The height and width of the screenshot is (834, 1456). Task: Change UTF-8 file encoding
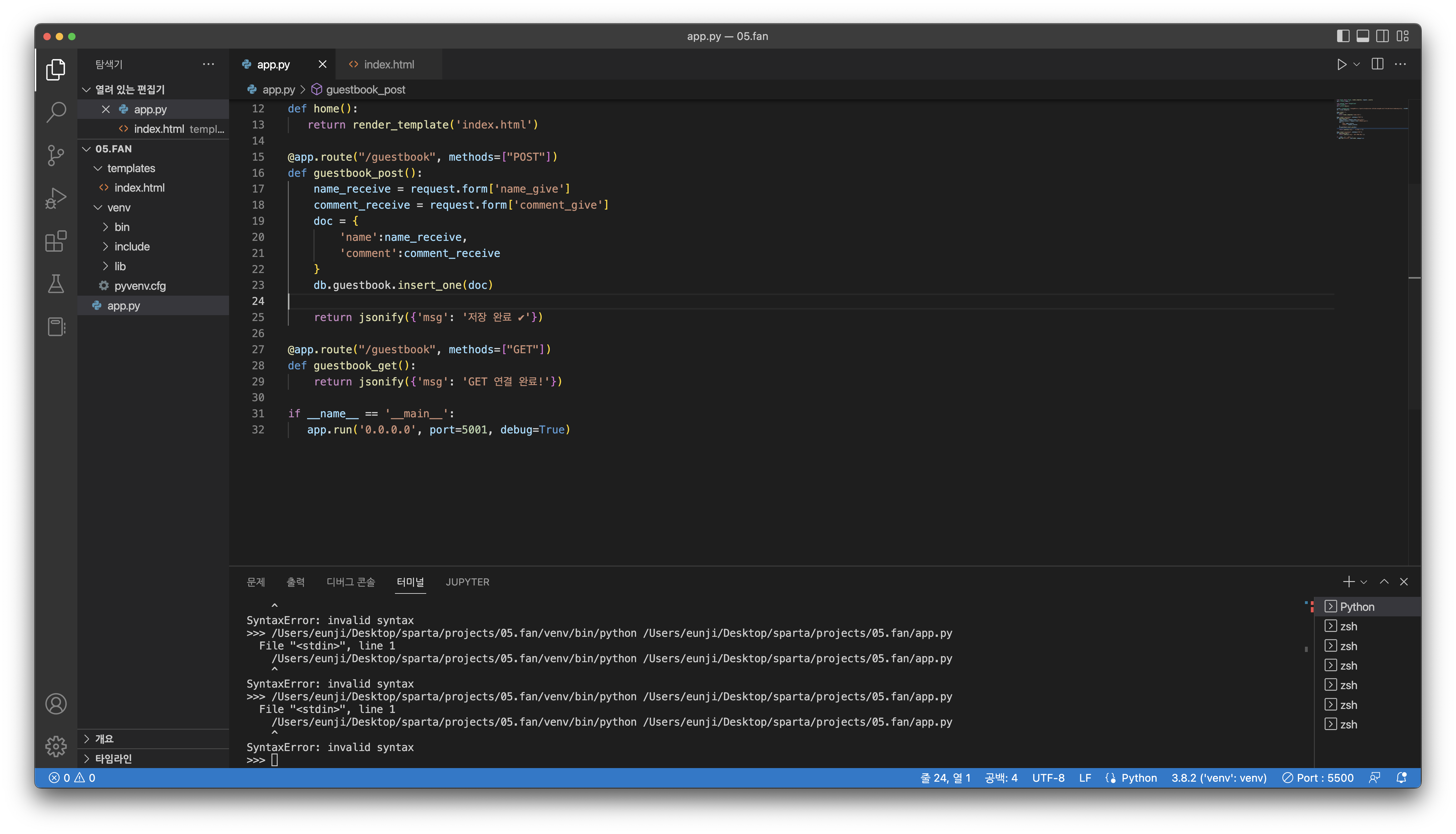click(1048, 778)
